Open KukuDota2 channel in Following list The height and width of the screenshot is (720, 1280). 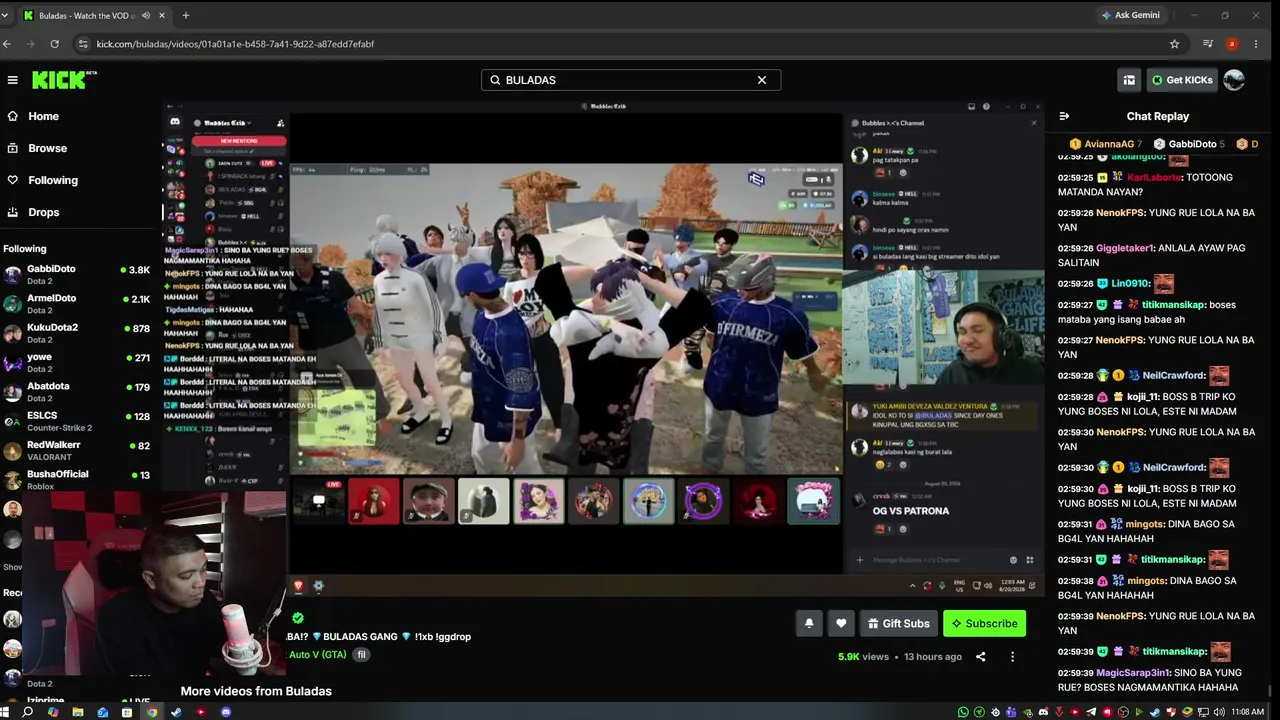78,333
